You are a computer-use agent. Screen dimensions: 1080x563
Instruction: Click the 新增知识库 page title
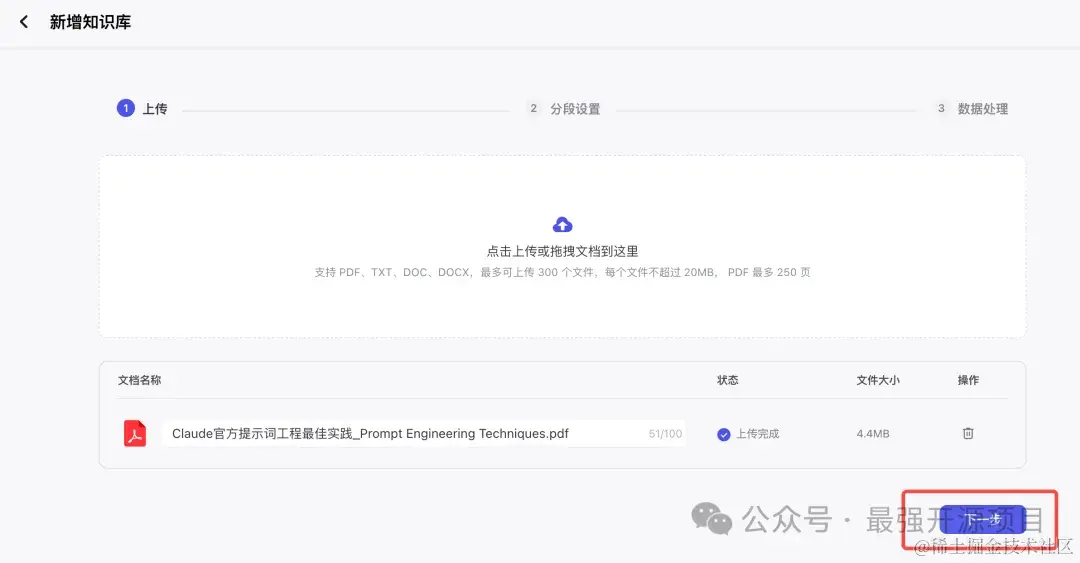click(x=90, y=22)
